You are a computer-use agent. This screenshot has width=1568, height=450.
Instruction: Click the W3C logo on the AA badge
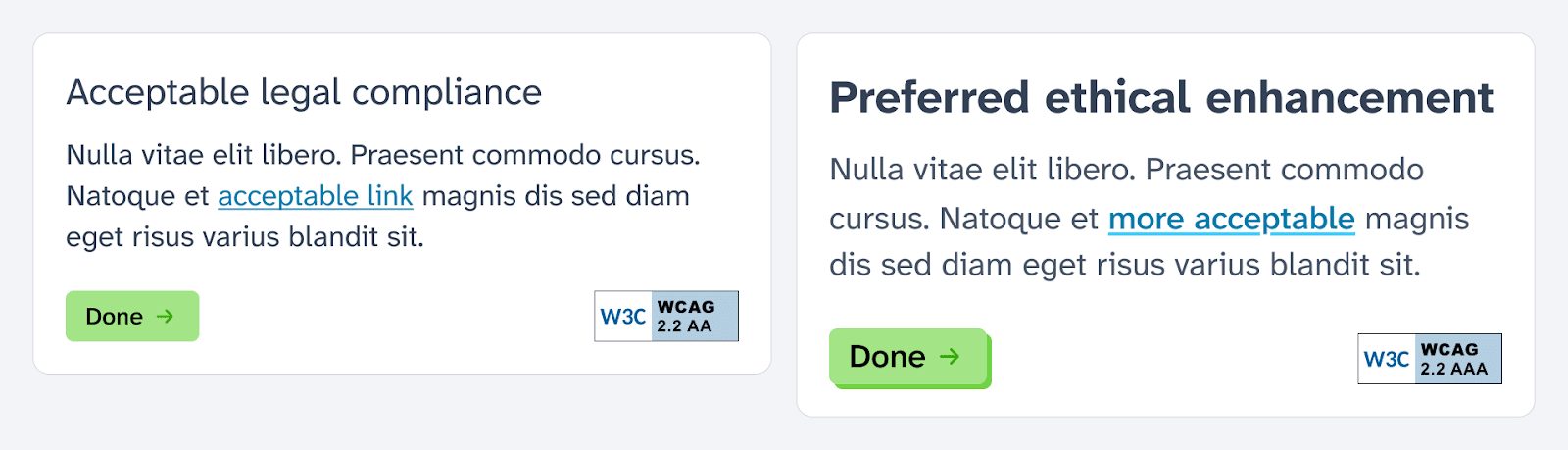click(623, 317)
